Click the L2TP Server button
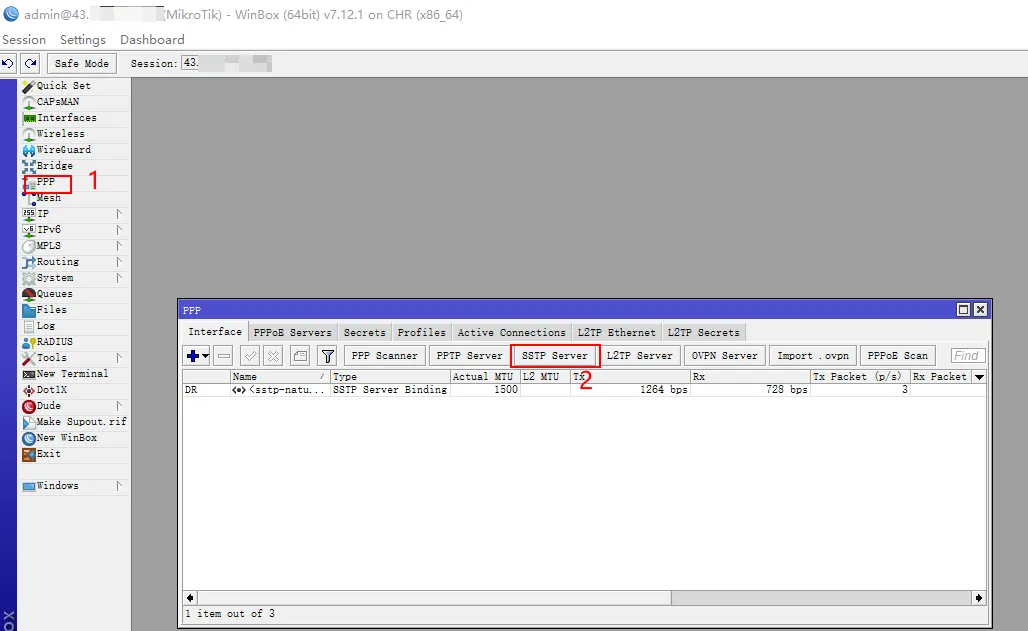Viewport: 1028px width, 631px height. (639, 356)
